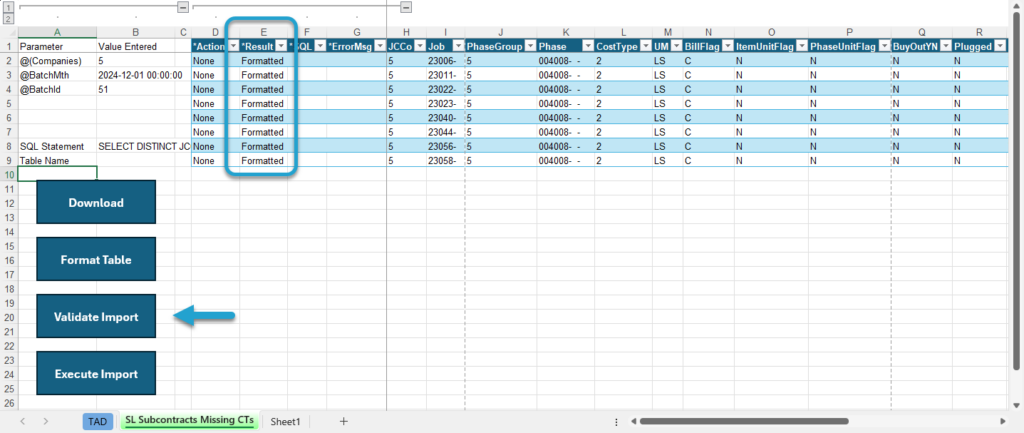Click the three-dot tab bar splitter handle
This screenshot has width=1024, height=433.
click(x=616, y=422)
